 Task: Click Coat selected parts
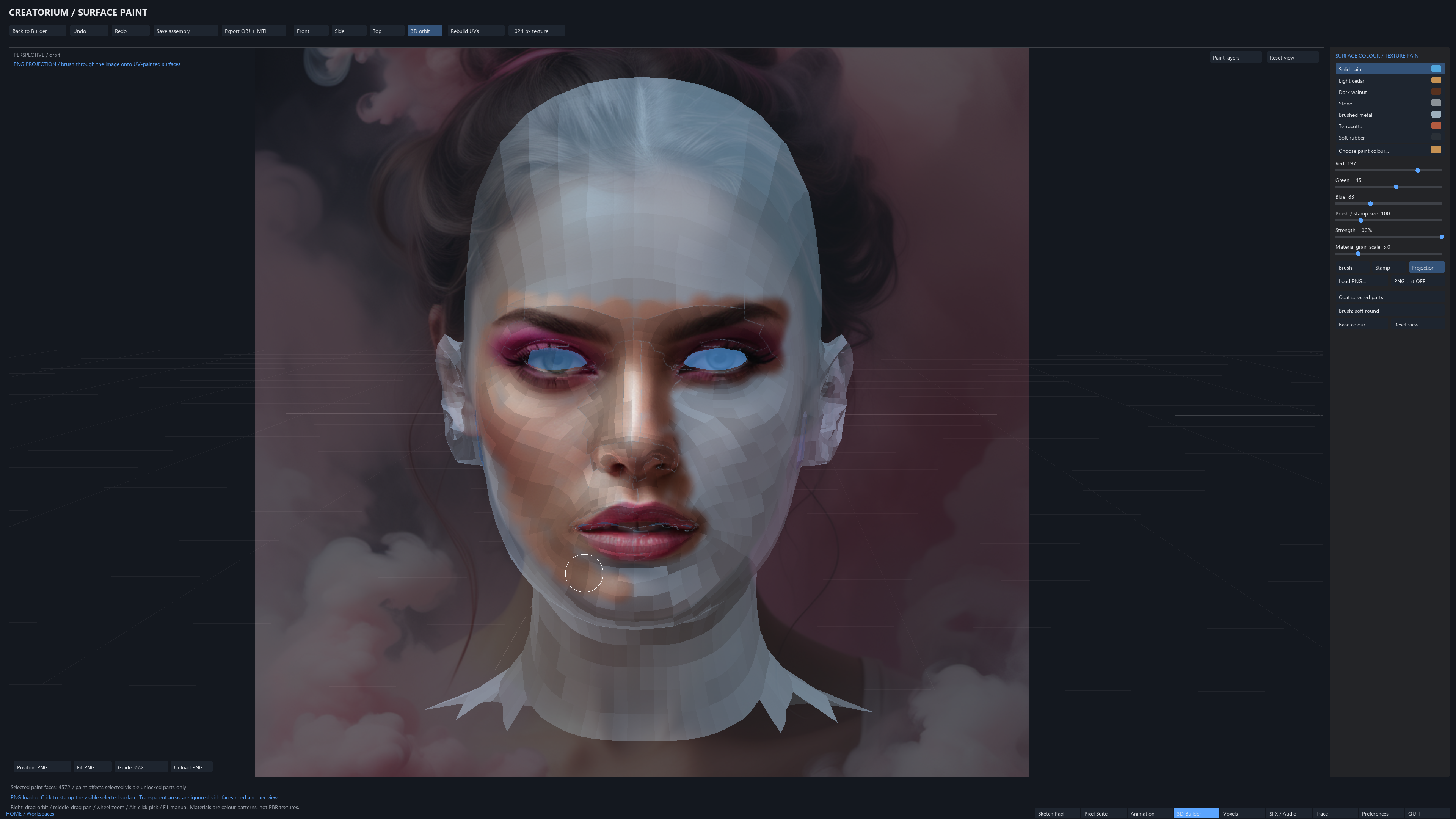(1389, 297)
